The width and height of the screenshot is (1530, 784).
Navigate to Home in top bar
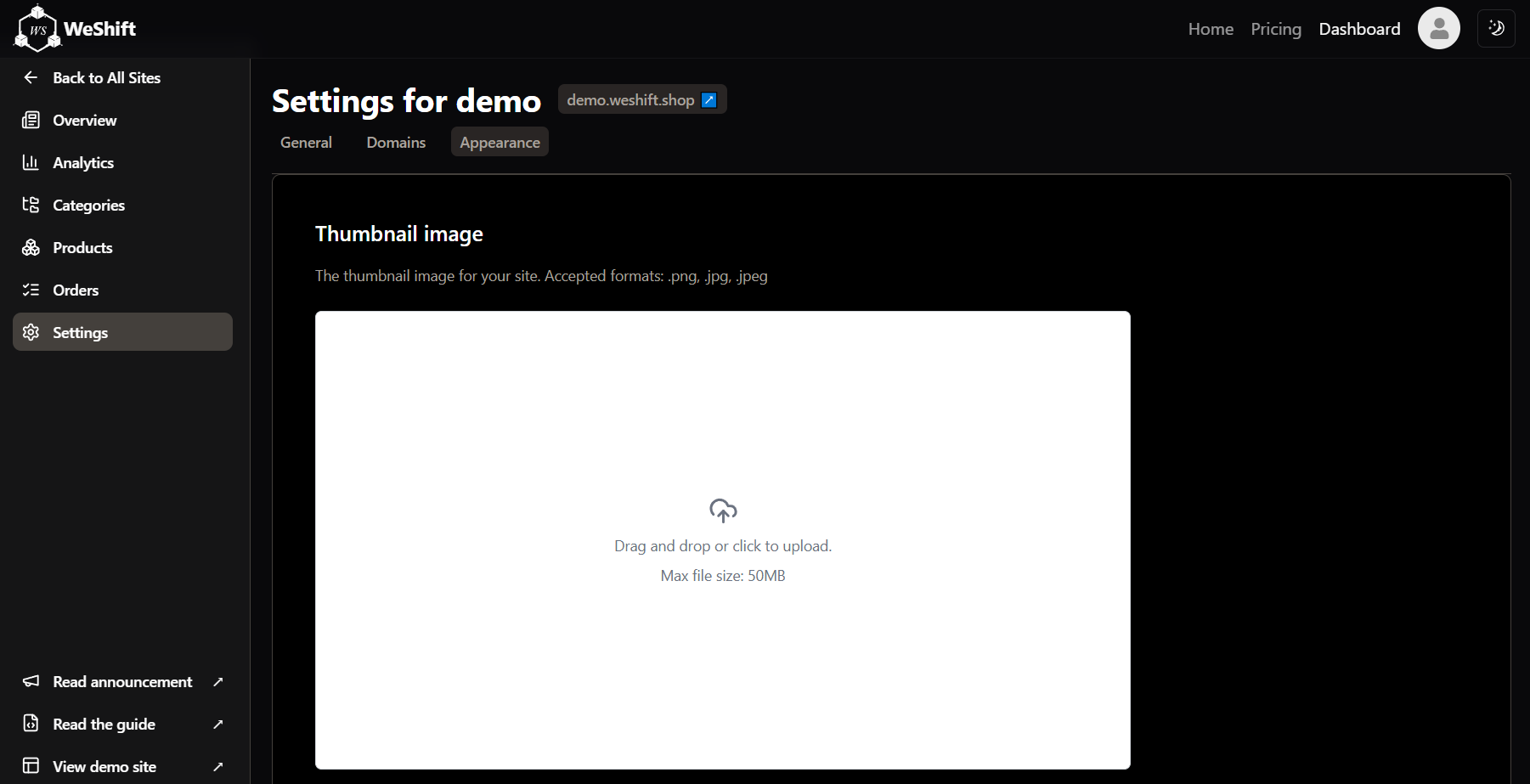coord(1211,29)
